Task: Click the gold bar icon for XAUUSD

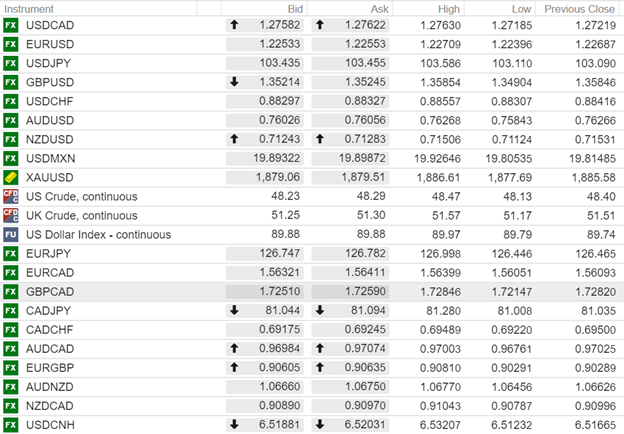Action: pos(11,177)
